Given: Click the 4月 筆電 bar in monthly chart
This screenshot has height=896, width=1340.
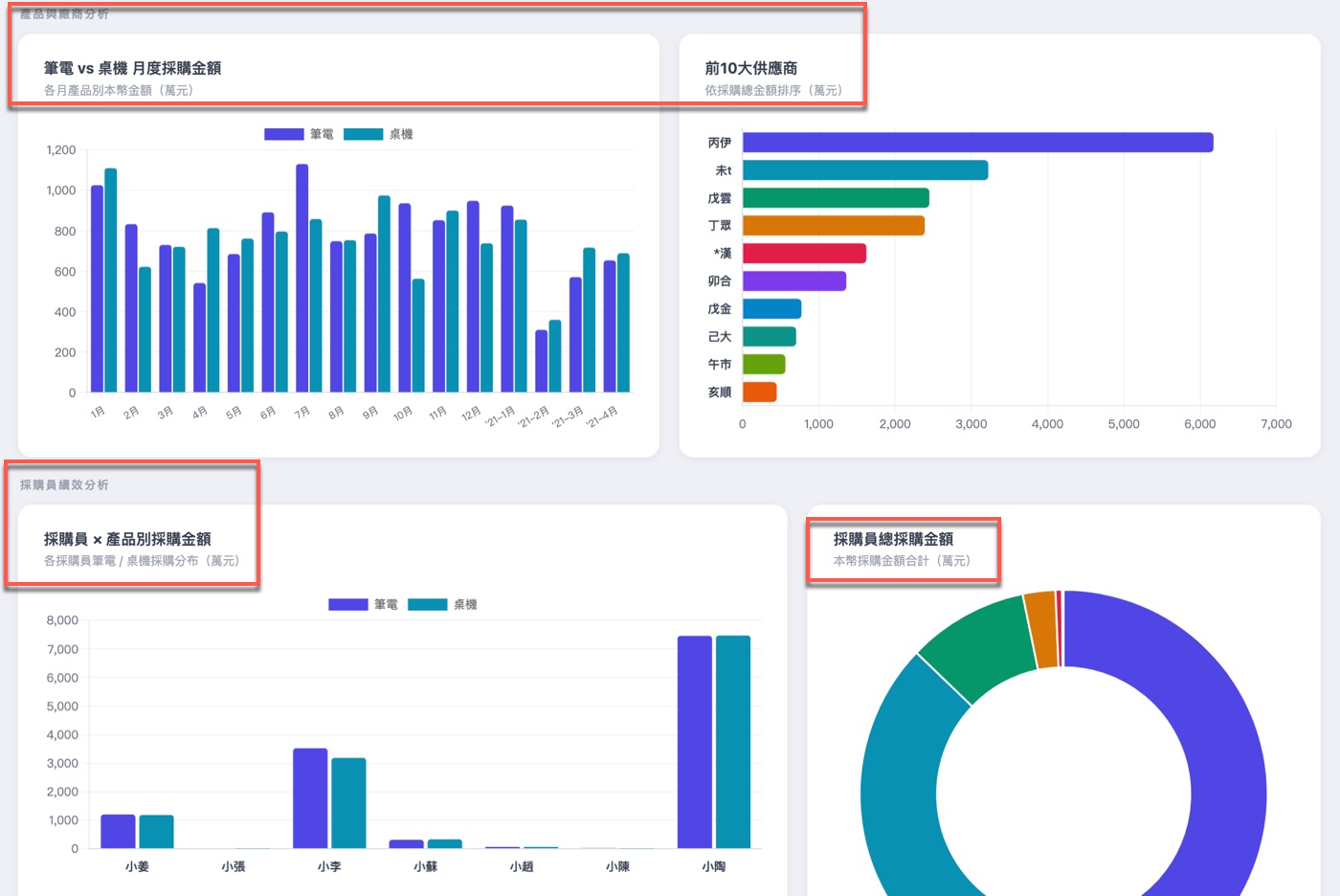Looking at the screenshot, I should 199,338.
